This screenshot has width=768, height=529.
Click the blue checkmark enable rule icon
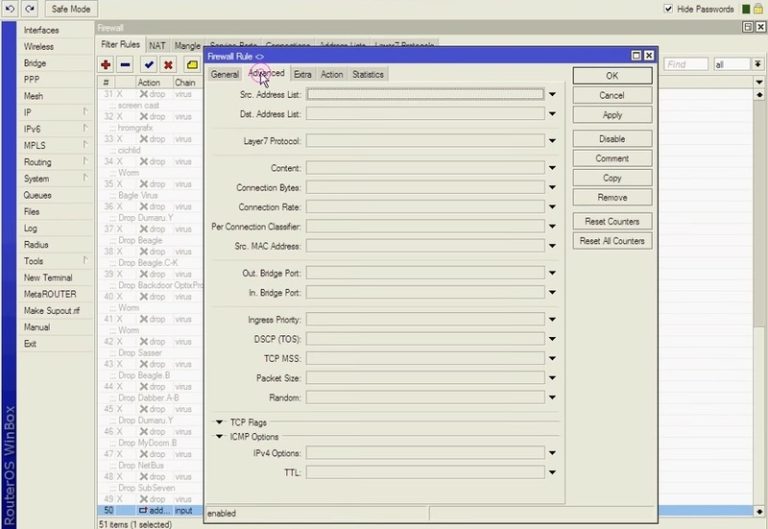[x=149, y=65]
